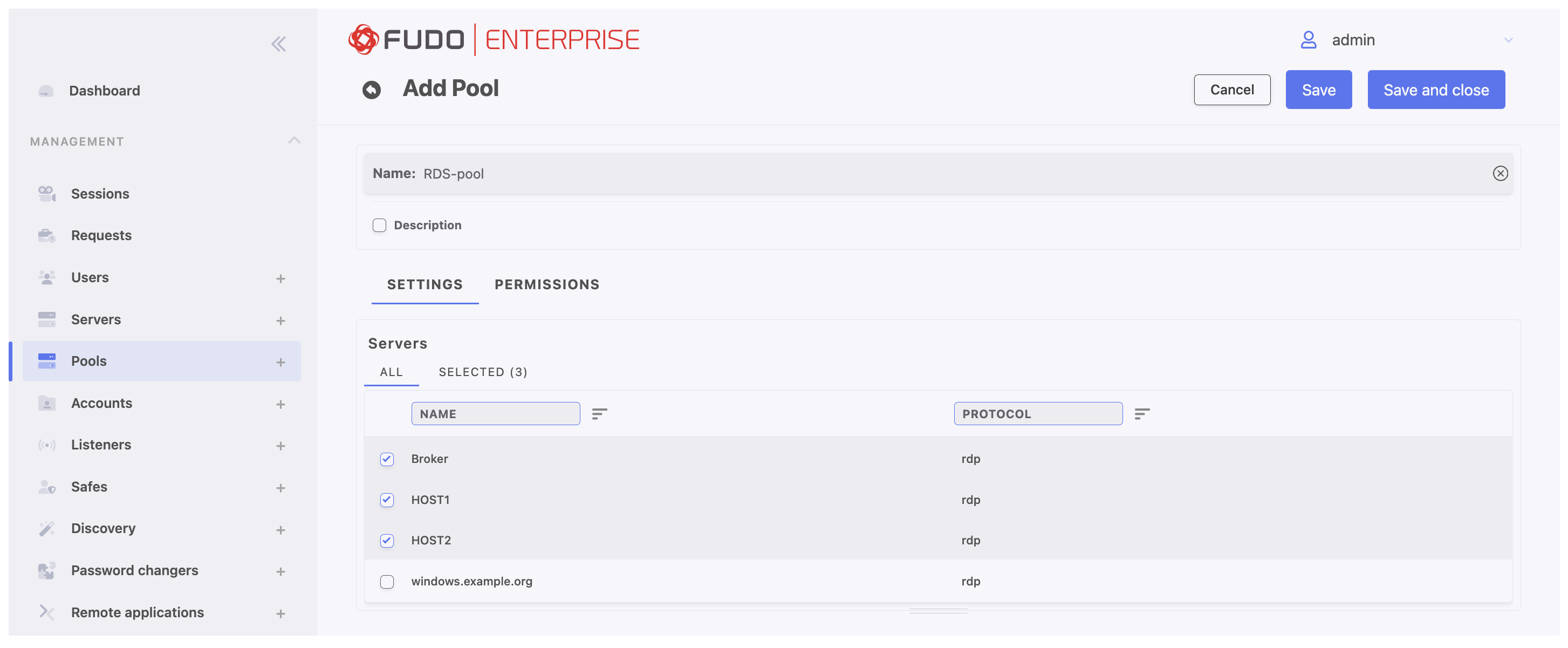Click the sort icon next to NAME filter
The image size is (1568, 648).
point(599,414)
